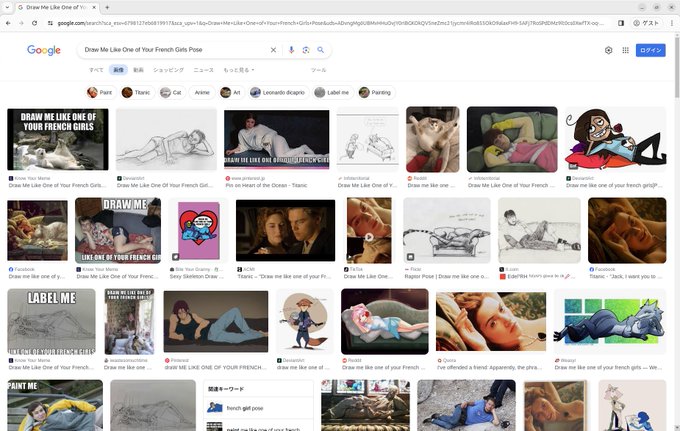Filter by the Anime chip
The height and width of the screenshot is (431, 680).
(202, 92)
